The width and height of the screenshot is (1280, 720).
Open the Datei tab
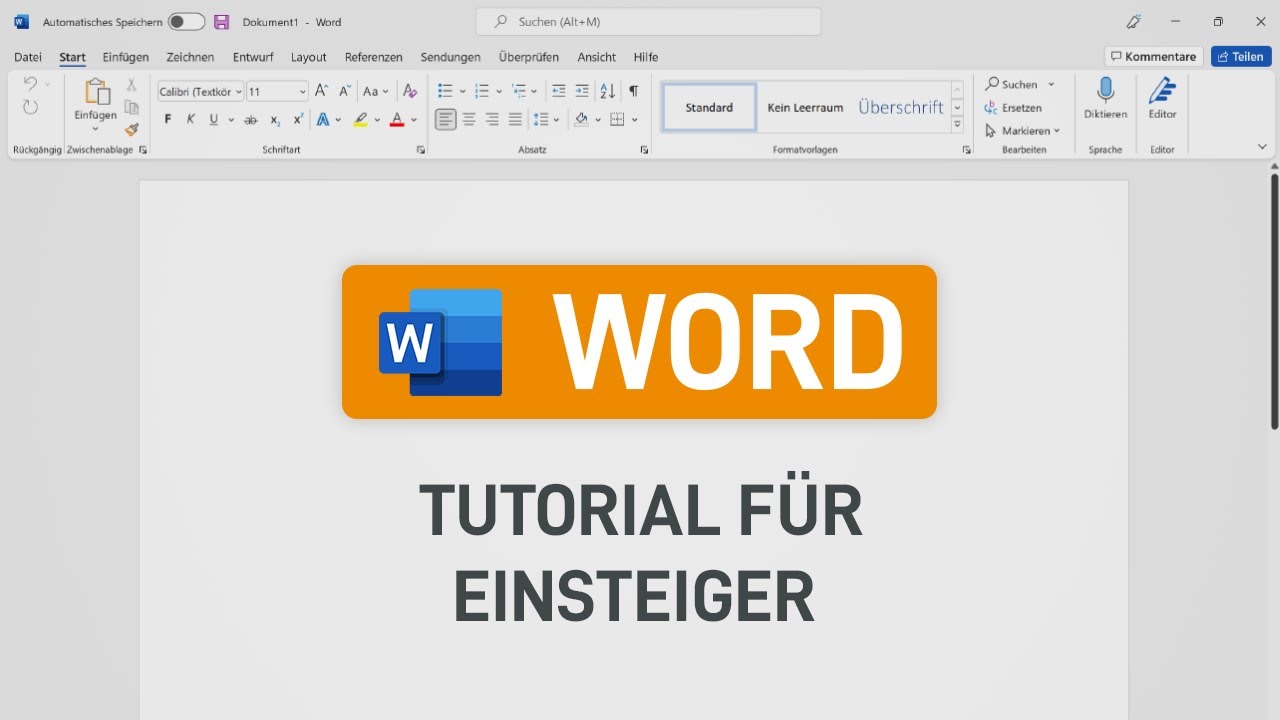pyautogui.click(x=28, y=57)
